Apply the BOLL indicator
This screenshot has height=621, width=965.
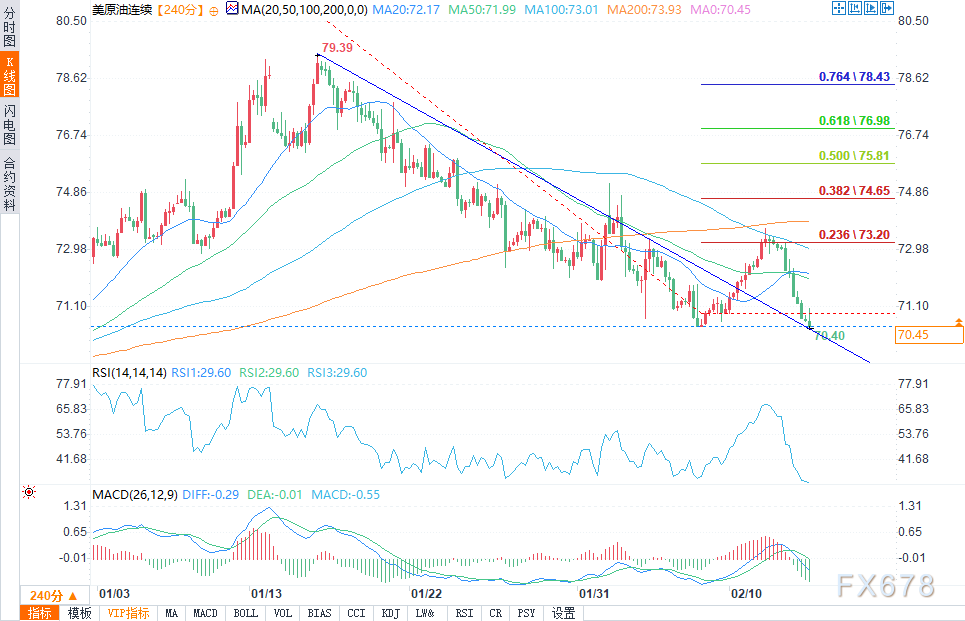coord(244,613)
